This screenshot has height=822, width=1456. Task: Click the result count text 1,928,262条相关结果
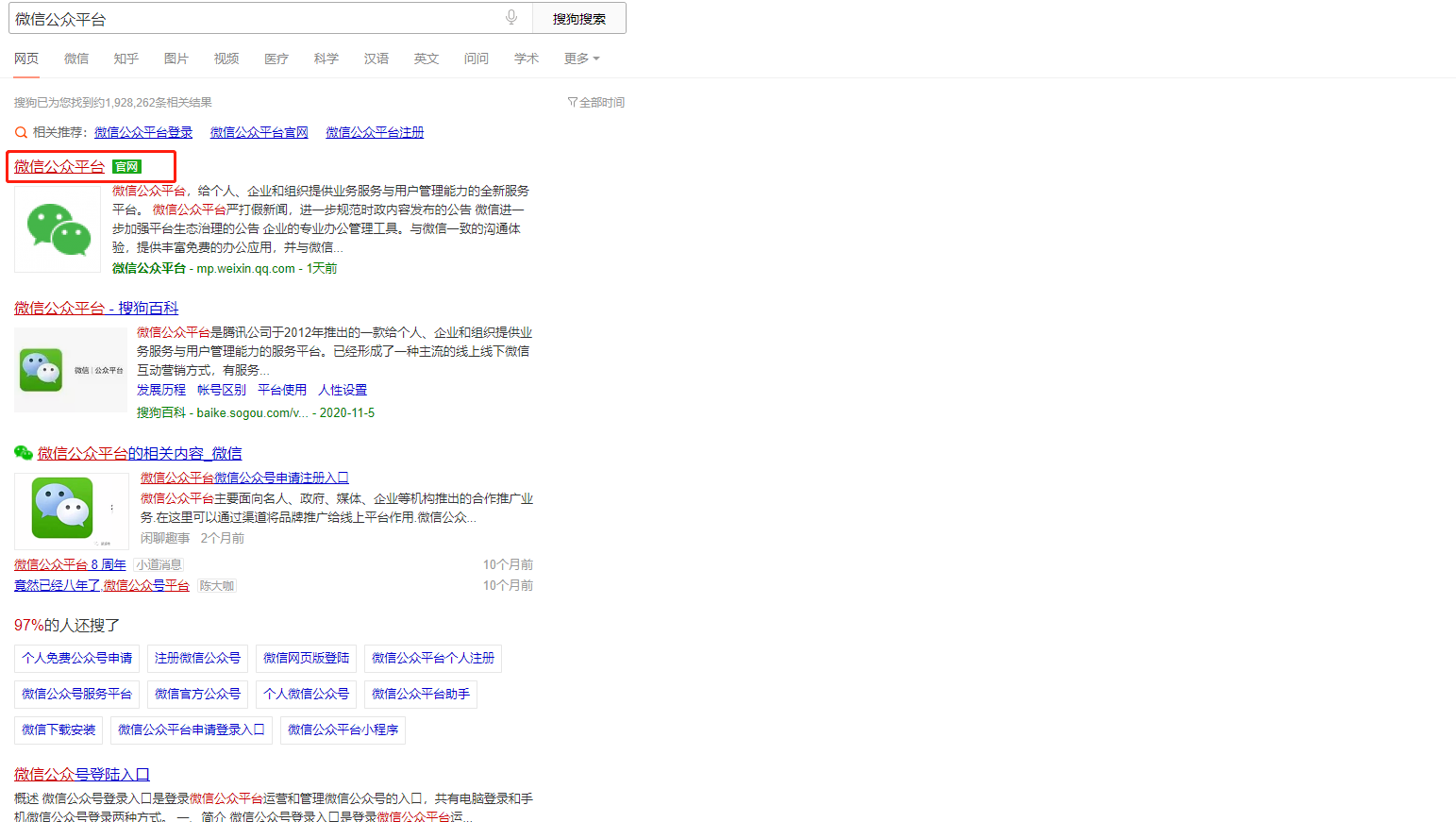(x=159, y=102)
